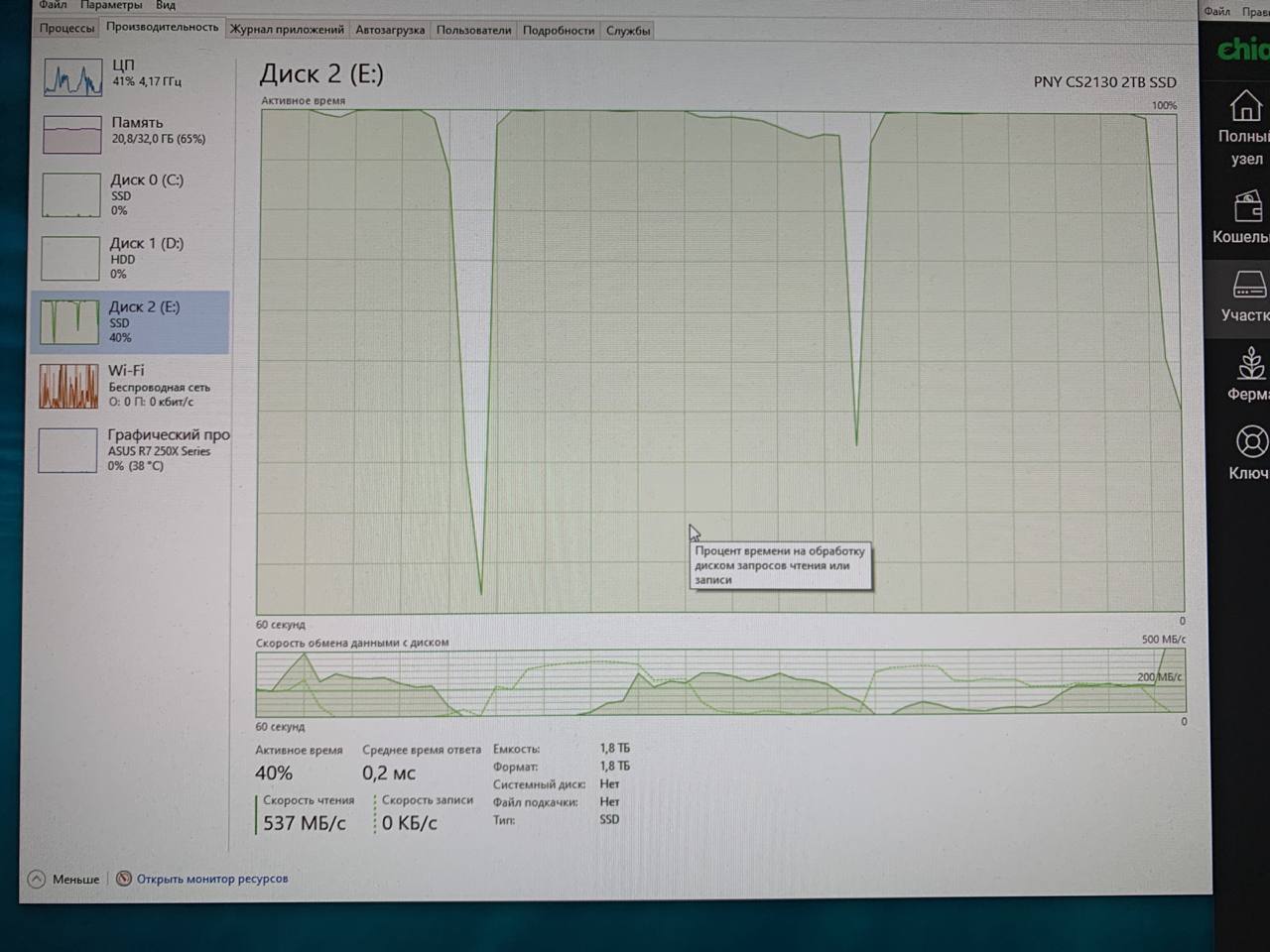Select the ЦП mini graph thumbnail

(72, 76)
